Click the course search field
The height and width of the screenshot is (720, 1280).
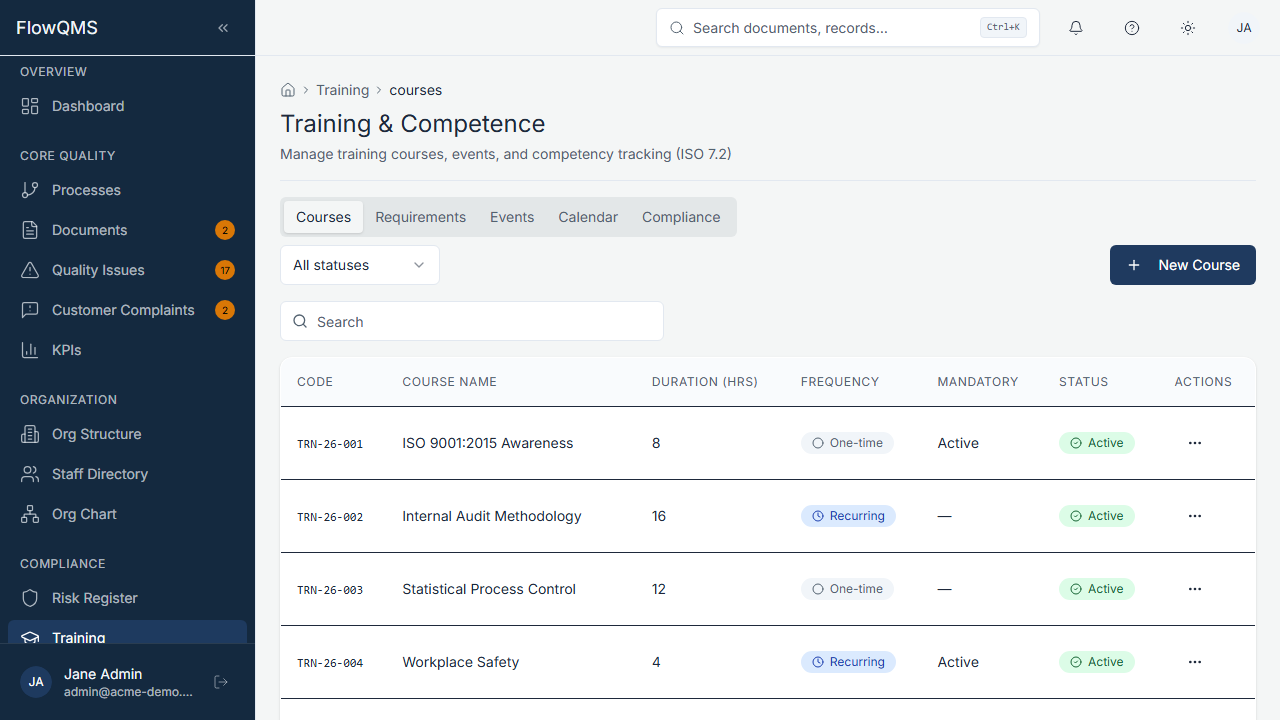[x=471, y=321]
